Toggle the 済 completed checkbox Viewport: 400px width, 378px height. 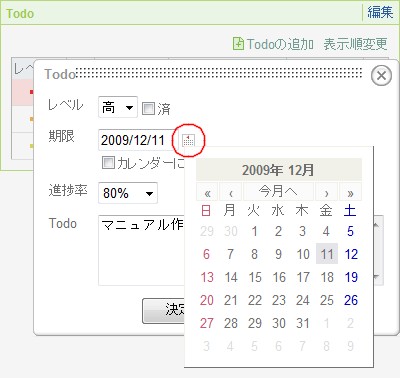tap(148, 109)
